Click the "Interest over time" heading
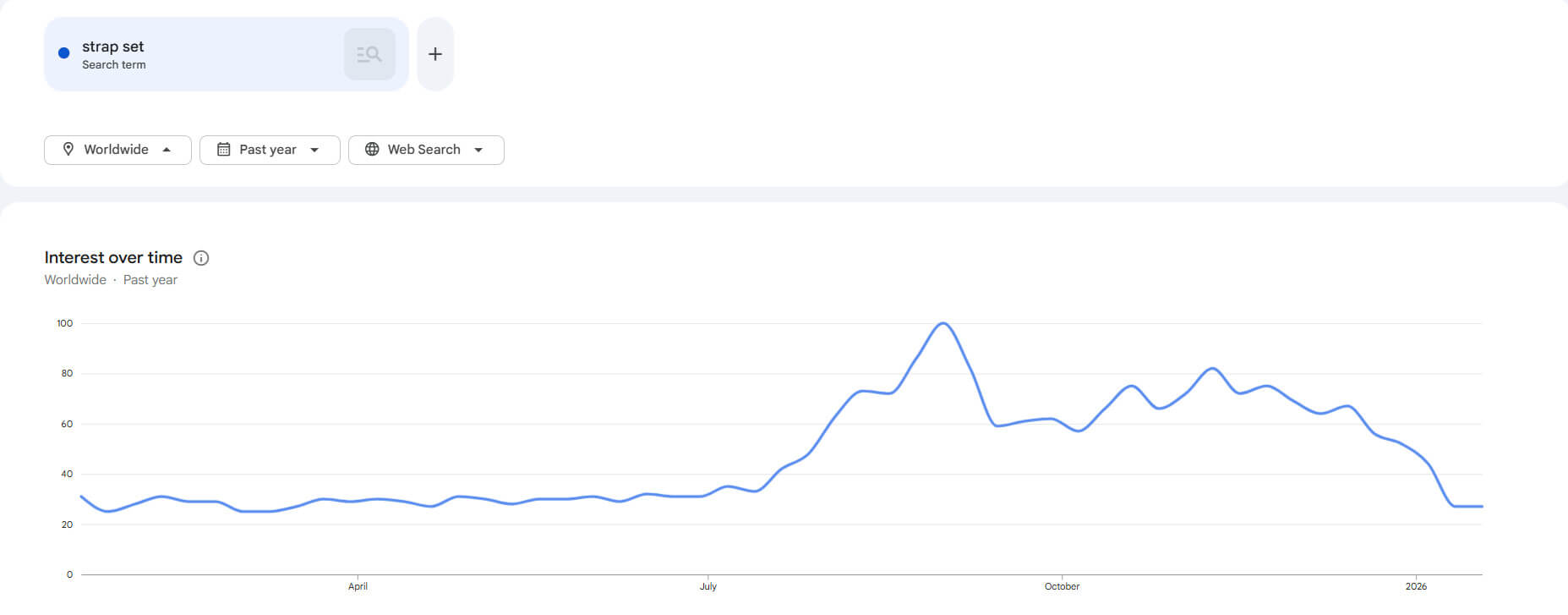Viewport: 1568px width, 615px height. click(113, 257)
